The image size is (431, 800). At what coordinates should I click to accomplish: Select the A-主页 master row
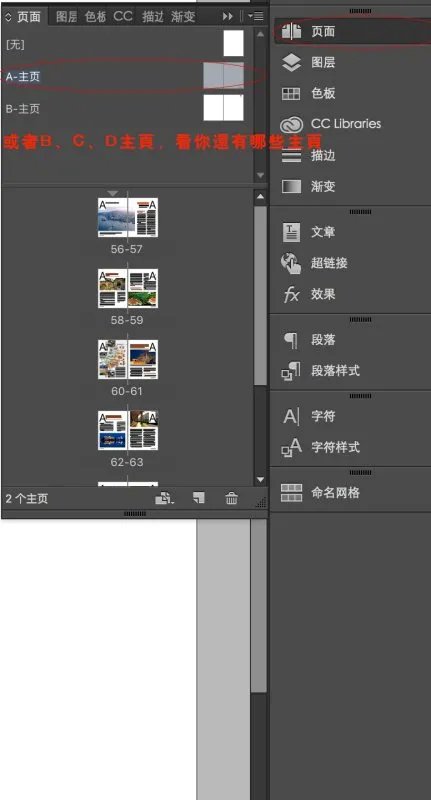128,76
